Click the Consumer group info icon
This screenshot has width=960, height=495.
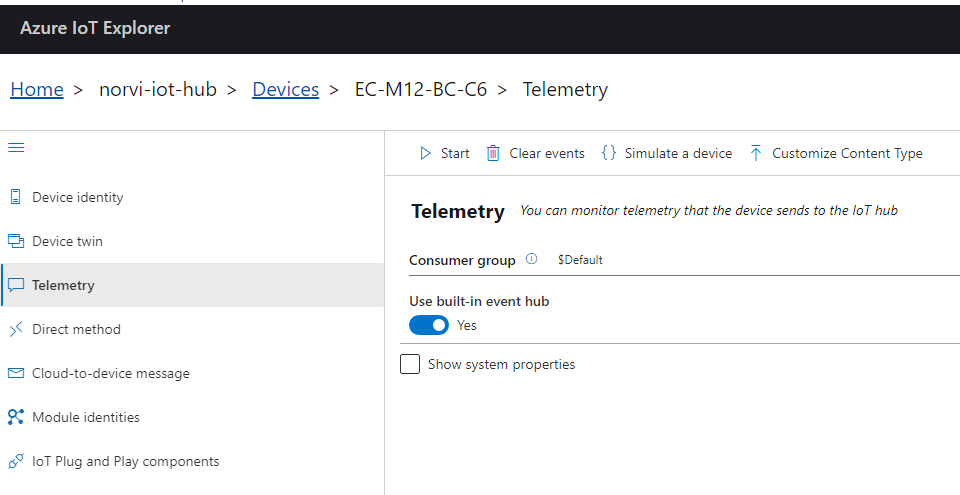(x=532, y=259)
